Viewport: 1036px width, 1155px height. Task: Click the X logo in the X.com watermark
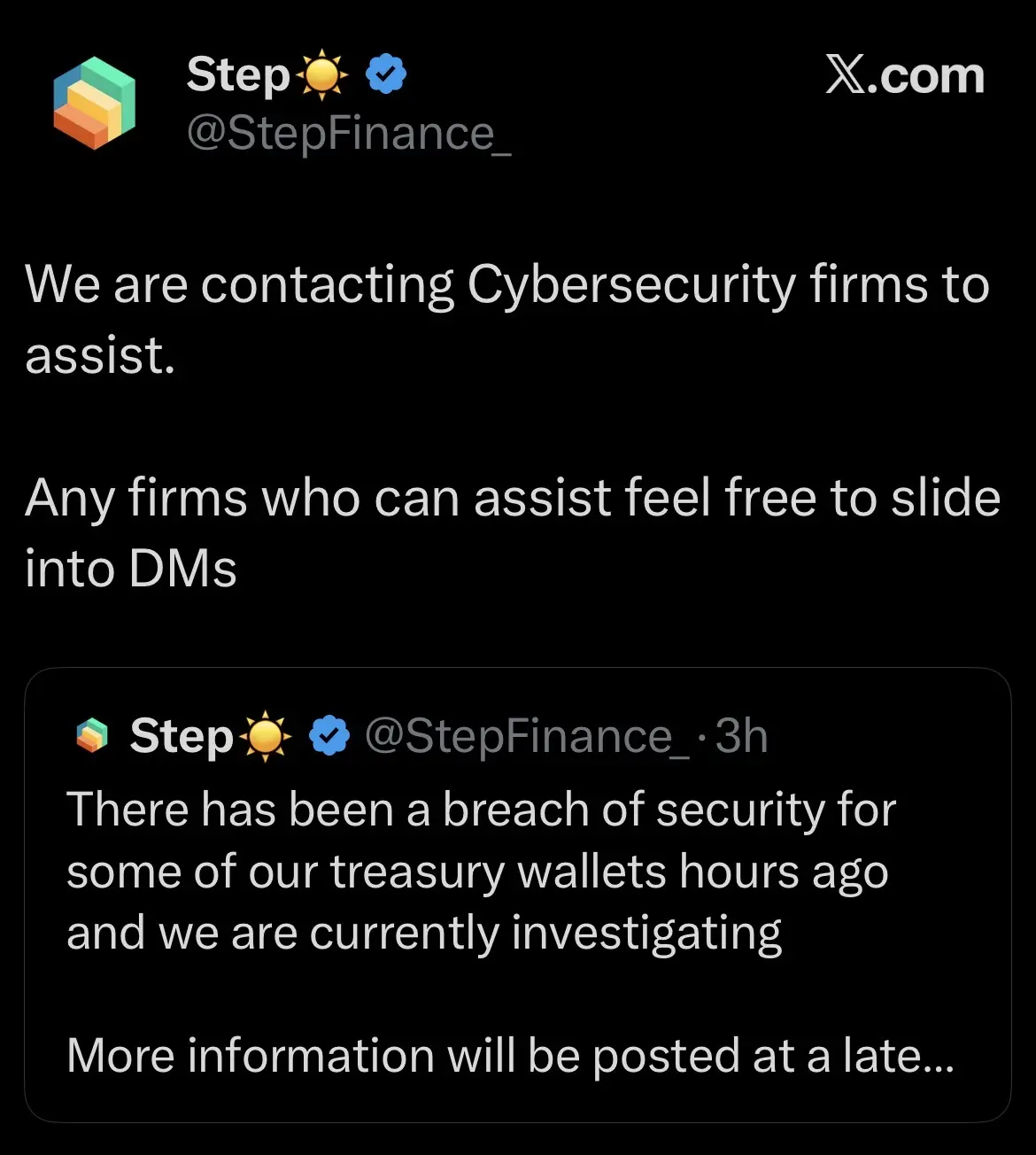pyautogui.click(x=847, y=75)
